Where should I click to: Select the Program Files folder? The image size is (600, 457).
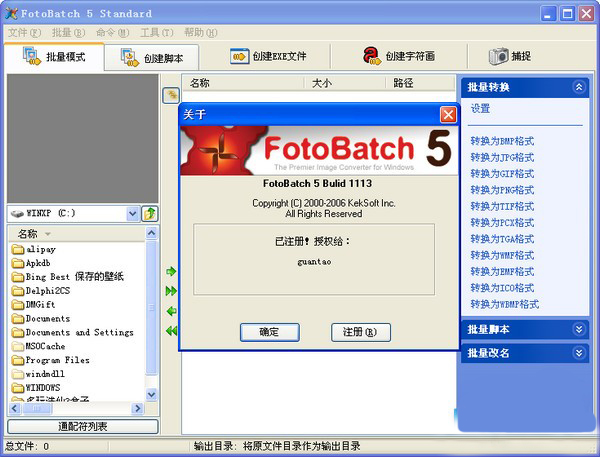pyautogui.click(x=51, y=360)
